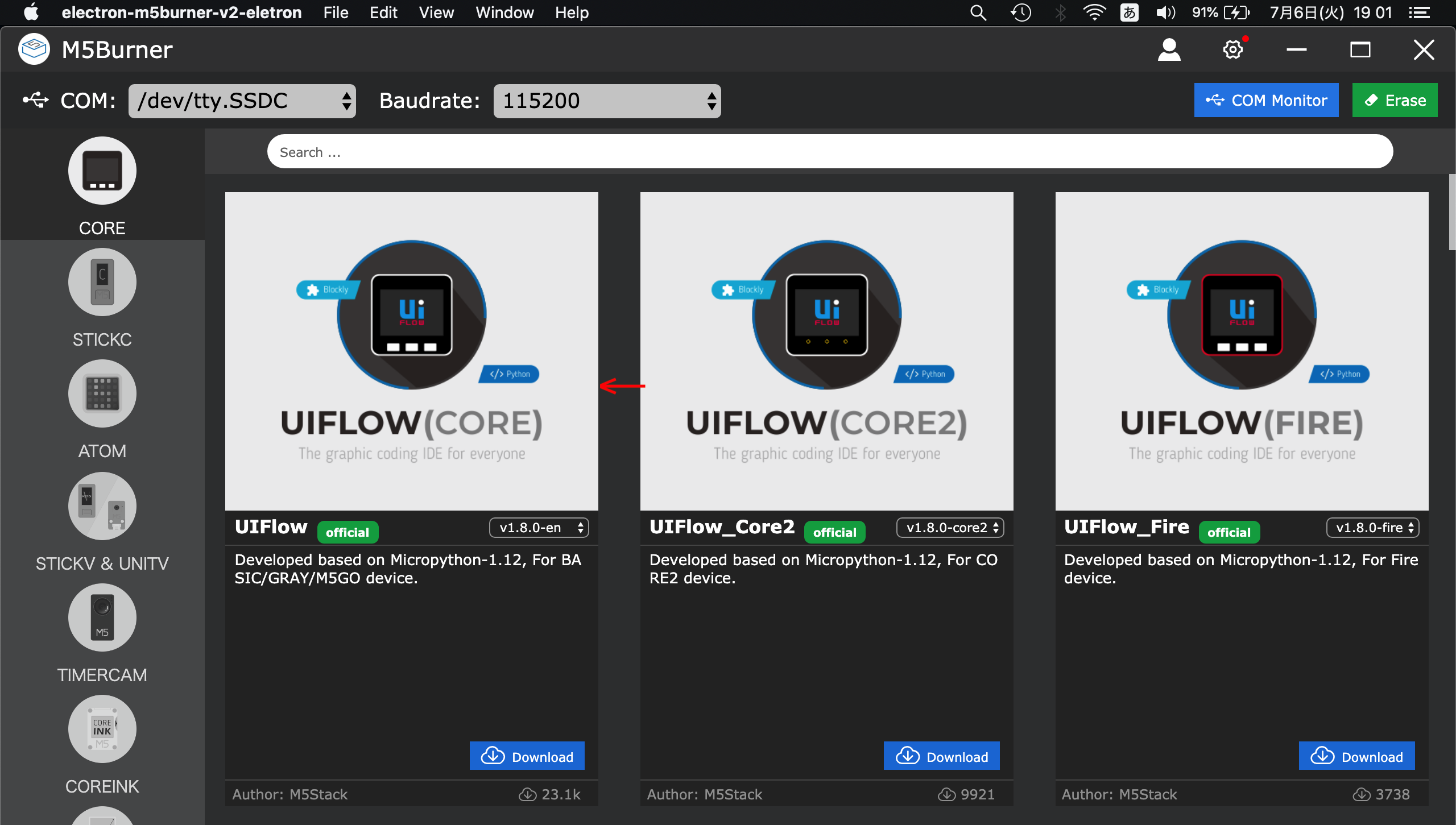The image size is (1456, 825).
Task: Select the STICKC device icon
Action: click(x=102, y=282)
